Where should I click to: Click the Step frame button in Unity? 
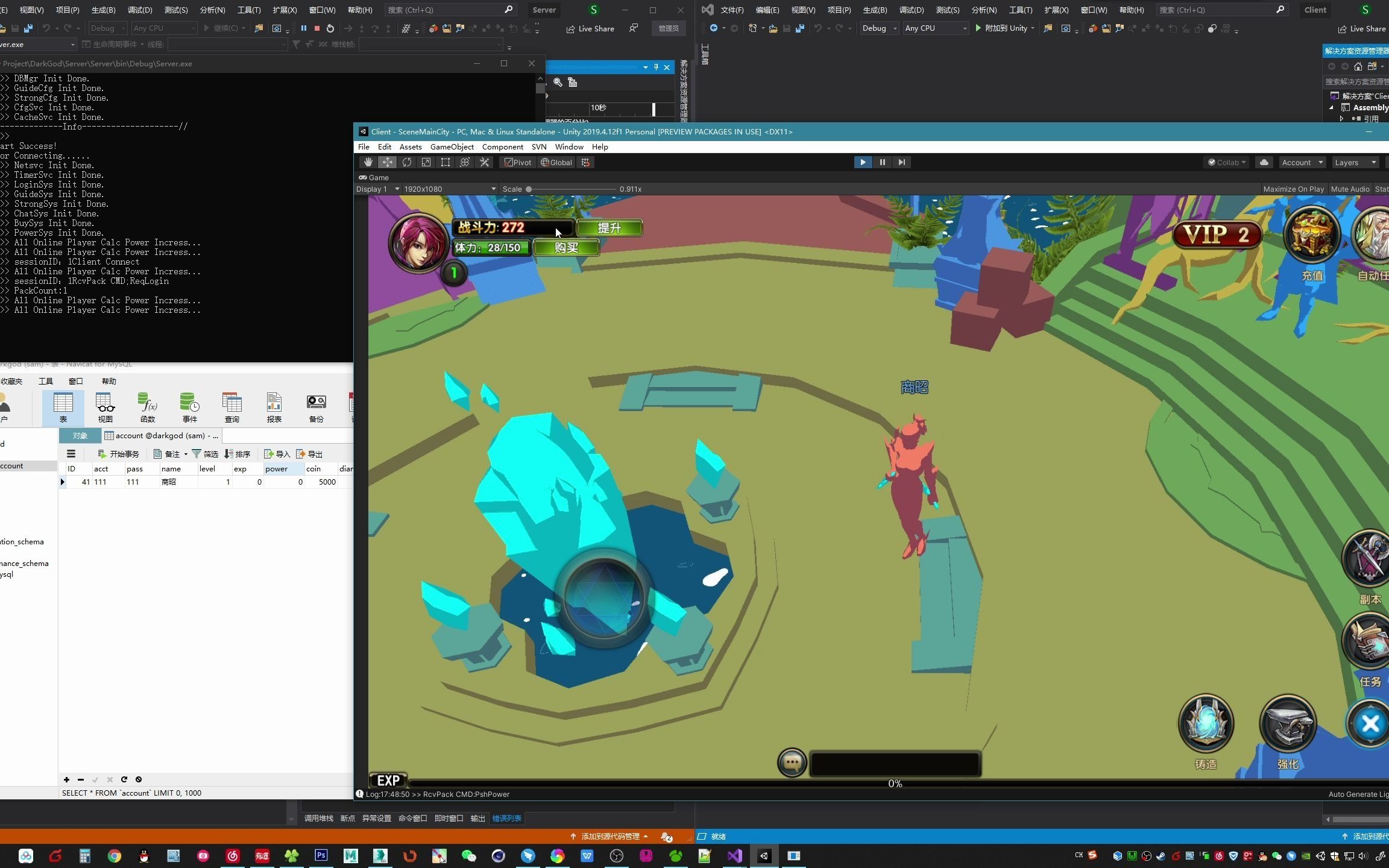coord(901,162)
